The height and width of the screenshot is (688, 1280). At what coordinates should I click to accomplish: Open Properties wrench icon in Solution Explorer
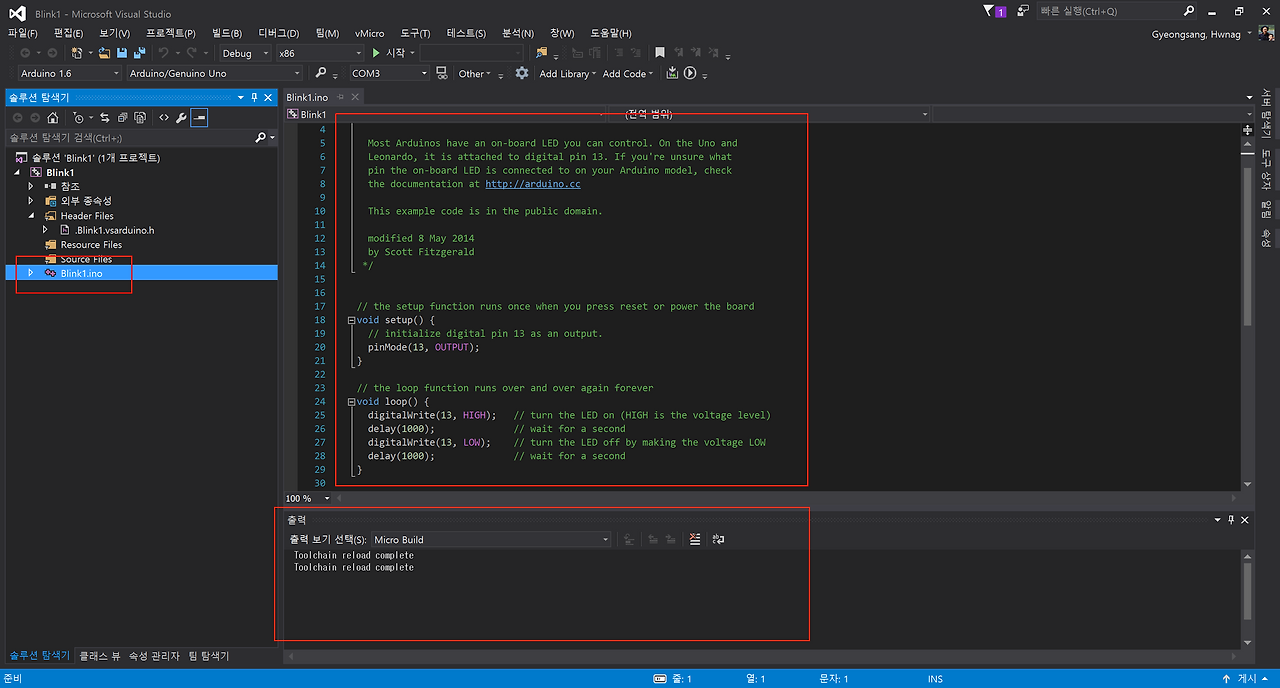pyautogui.click(x=181, y=118)
